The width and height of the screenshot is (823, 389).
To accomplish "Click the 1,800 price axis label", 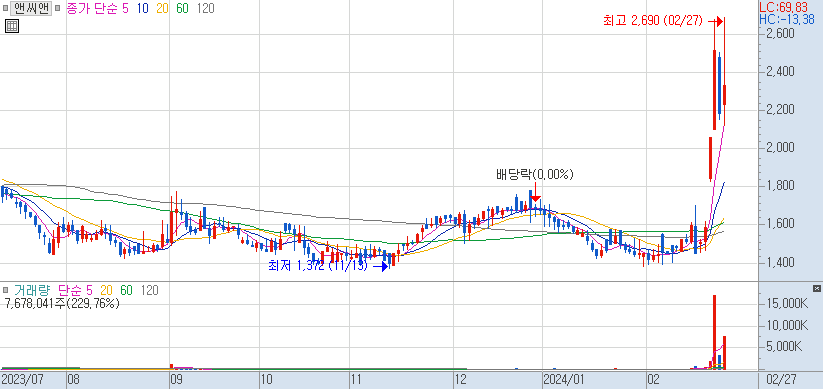I will (779, 186).
